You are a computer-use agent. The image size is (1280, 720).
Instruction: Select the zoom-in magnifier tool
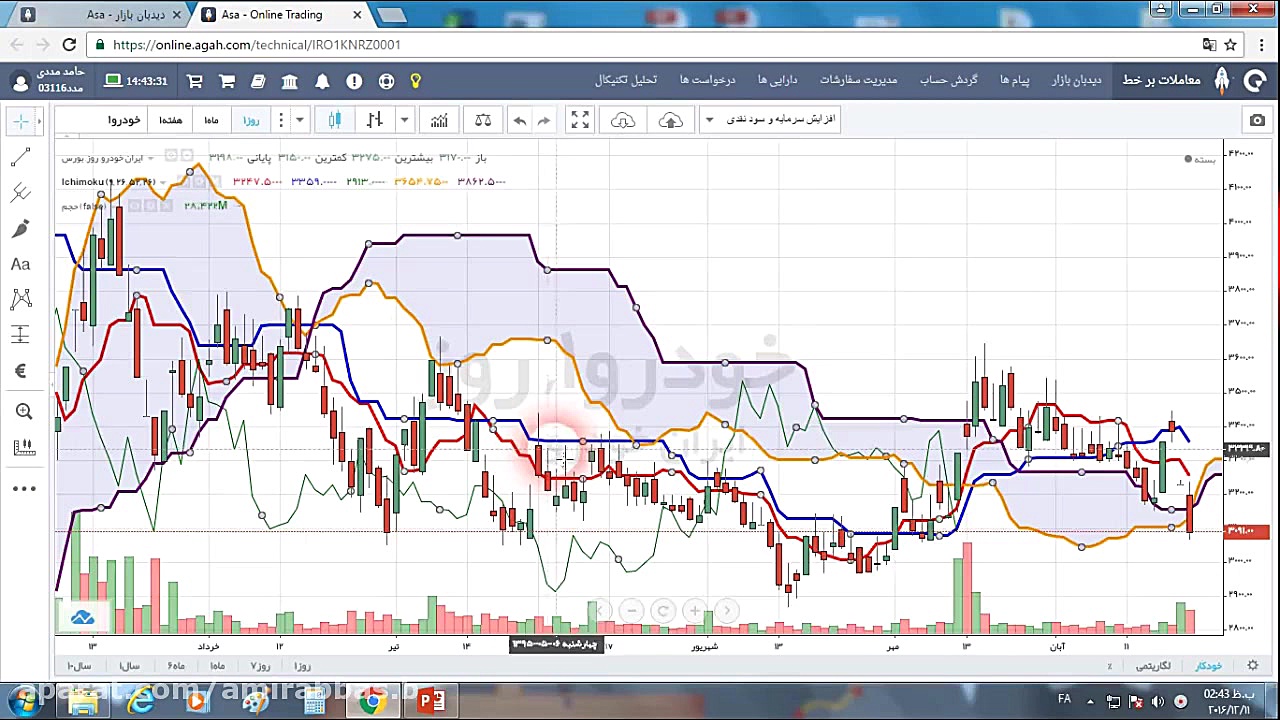tap(24, 411)
